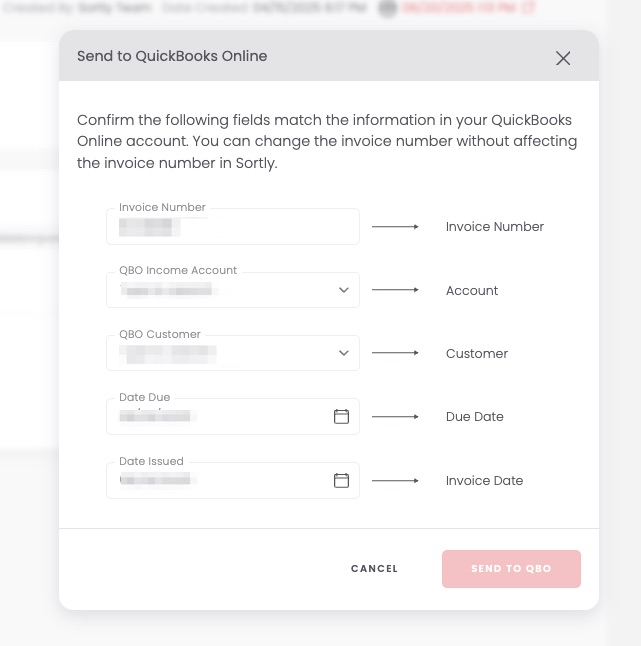The width and height of the screenshot is (641, 646).
Task: Expand the QBO Income Account chevron
Action: click(x=343, y=290)
